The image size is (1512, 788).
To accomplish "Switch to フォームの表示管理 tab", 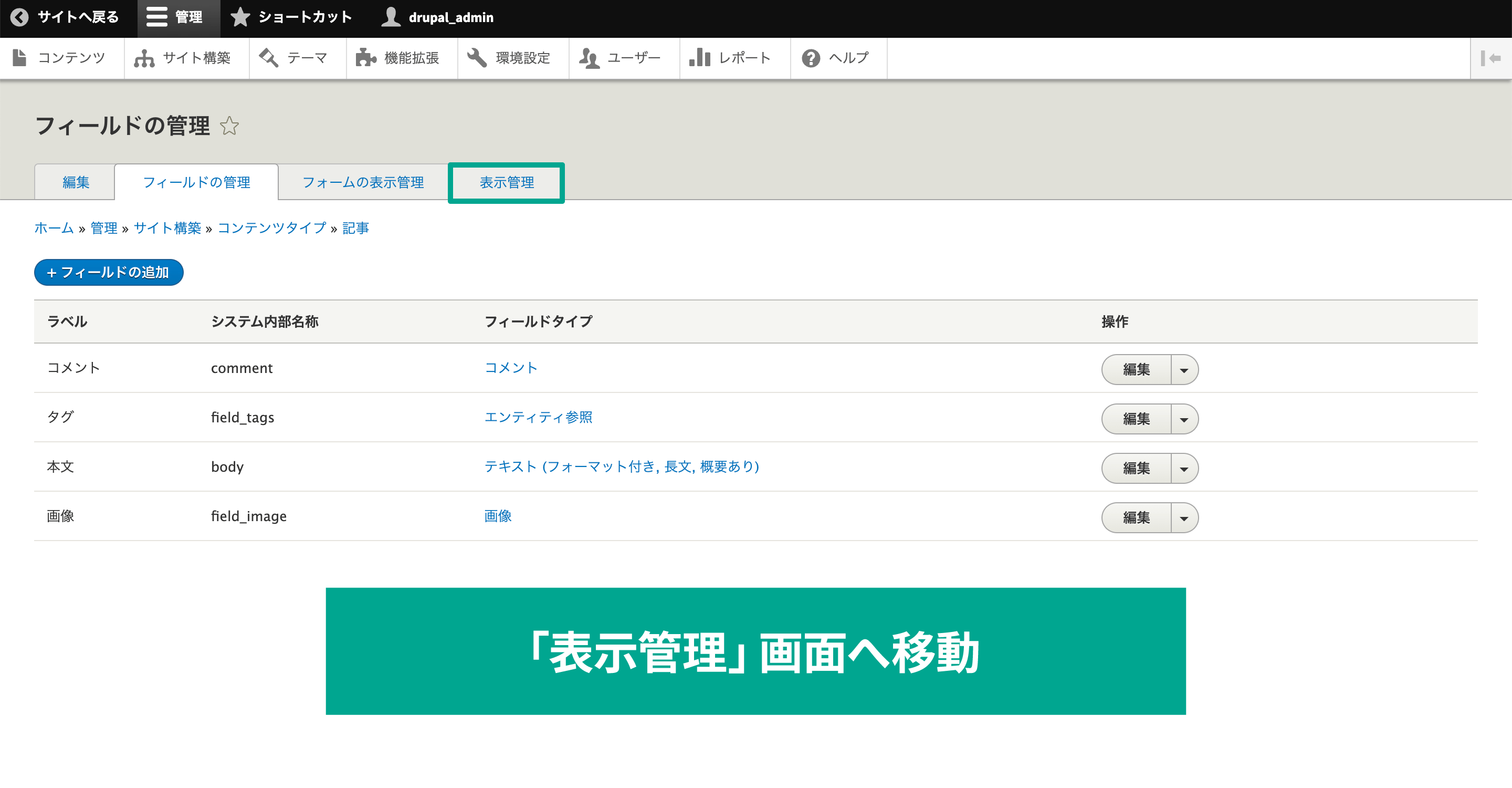I will tap(363, 182).
